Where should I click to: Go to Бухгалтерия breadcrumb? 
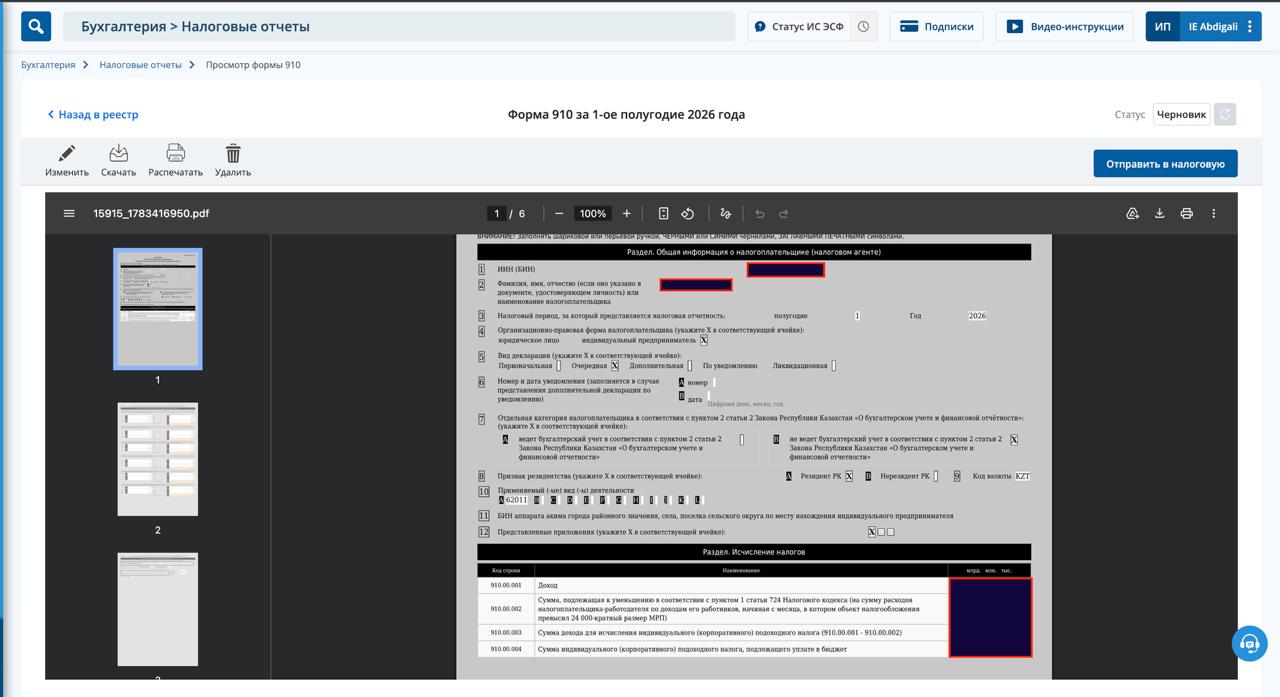[48, 65]
